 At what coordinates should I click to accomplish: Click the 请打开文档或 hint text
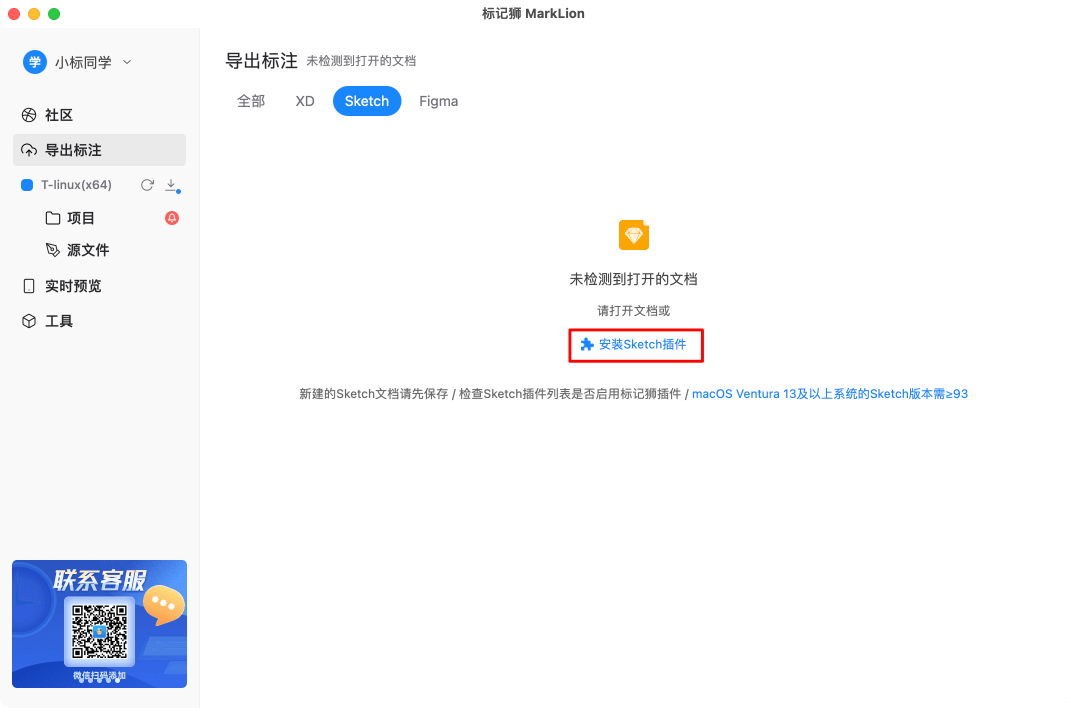pyautogui.click(x=633, y=311)
